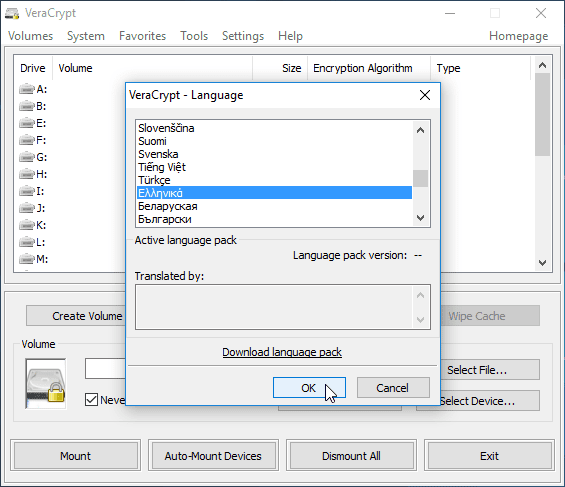Click Cancel in Language dialog
Image resolution: width=565 pixels, height=487 pixels.
(393, 388)
